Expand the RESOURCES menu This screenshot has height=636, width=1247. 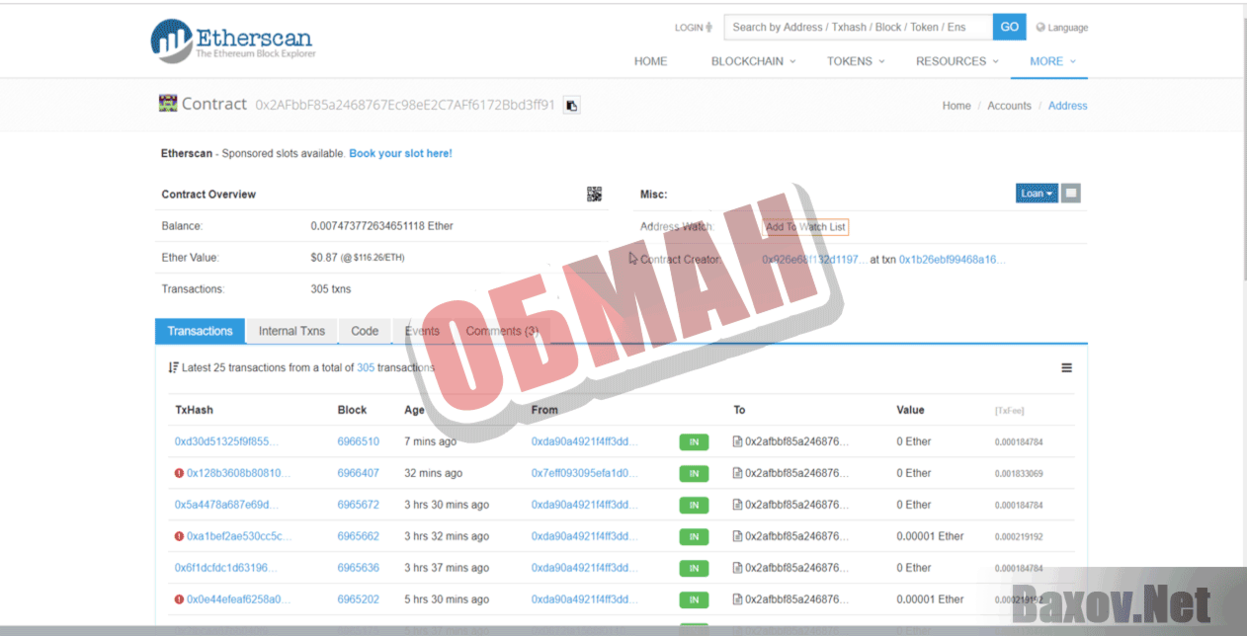tap(957, 61)
